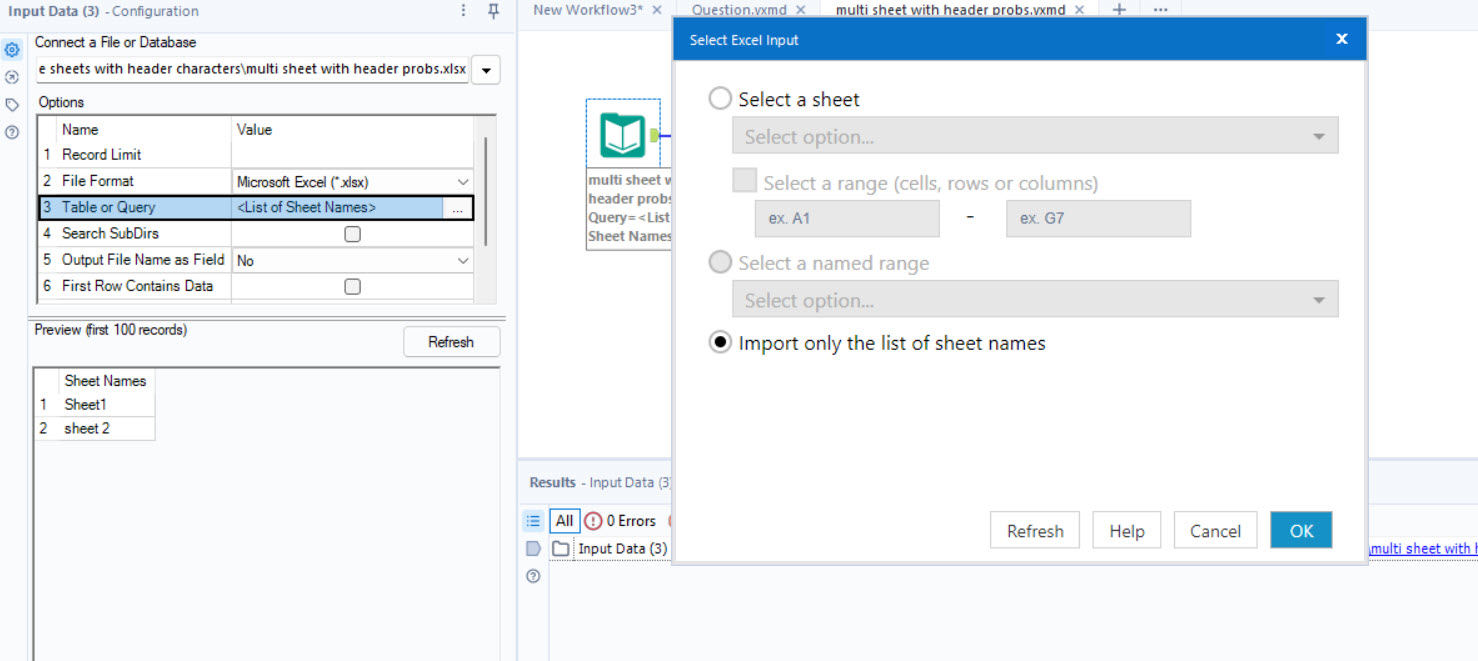The height and width of the screenshot is (661, 1478).
Task: Expand the file path dropdown arrow
Action: (x=486, y=70)
